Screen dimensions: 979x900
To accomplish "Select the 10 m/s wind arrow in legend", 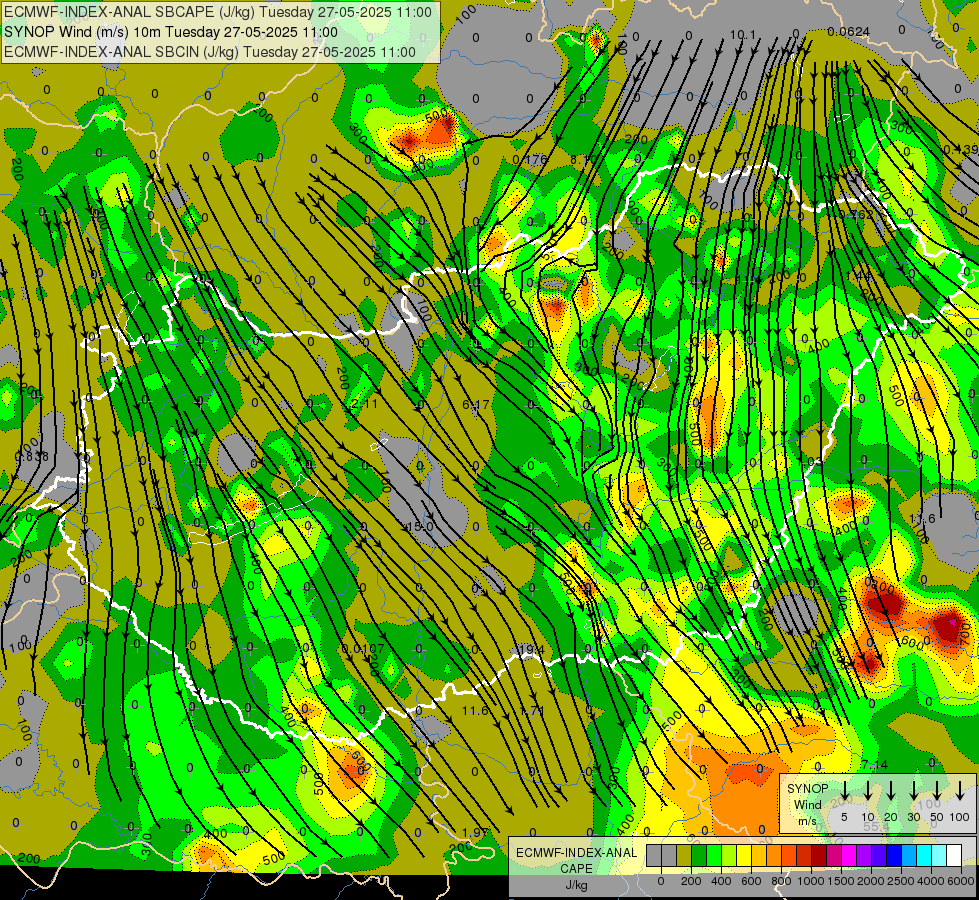I will tap(868, 790).
